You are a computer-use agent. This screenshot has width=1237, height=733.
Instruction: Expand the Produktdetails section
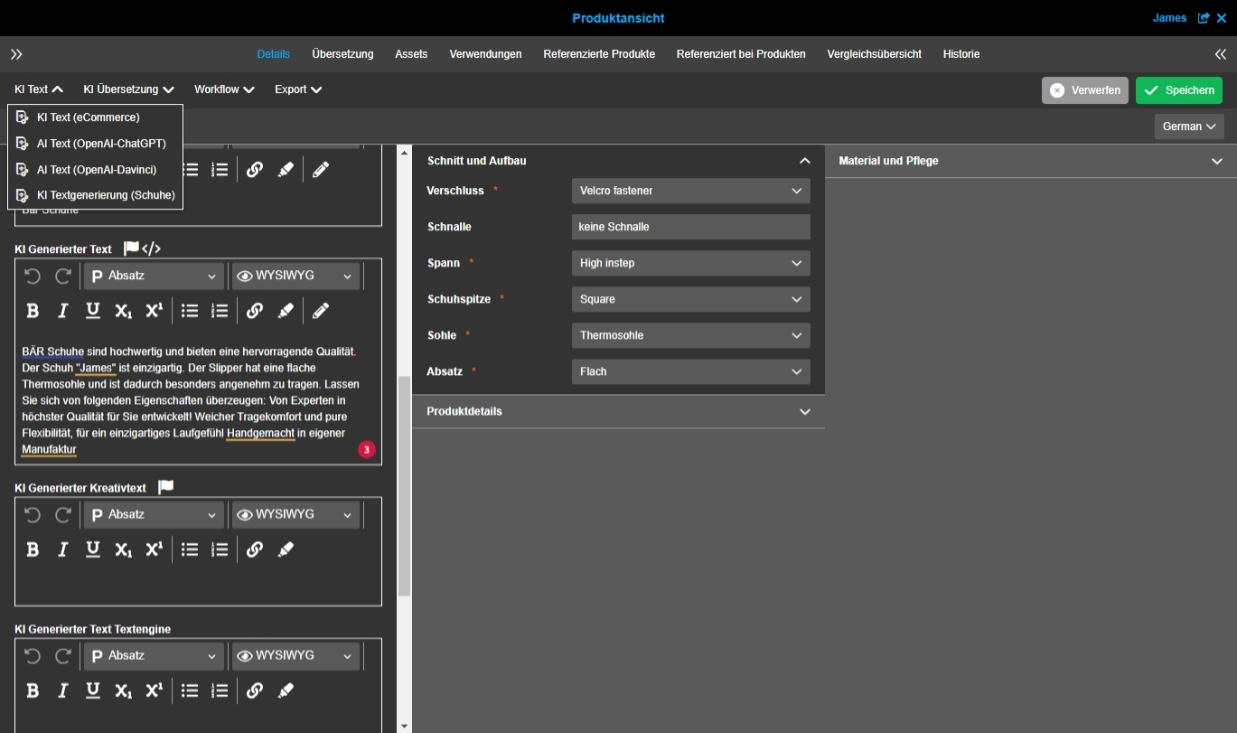pos(618,411)
